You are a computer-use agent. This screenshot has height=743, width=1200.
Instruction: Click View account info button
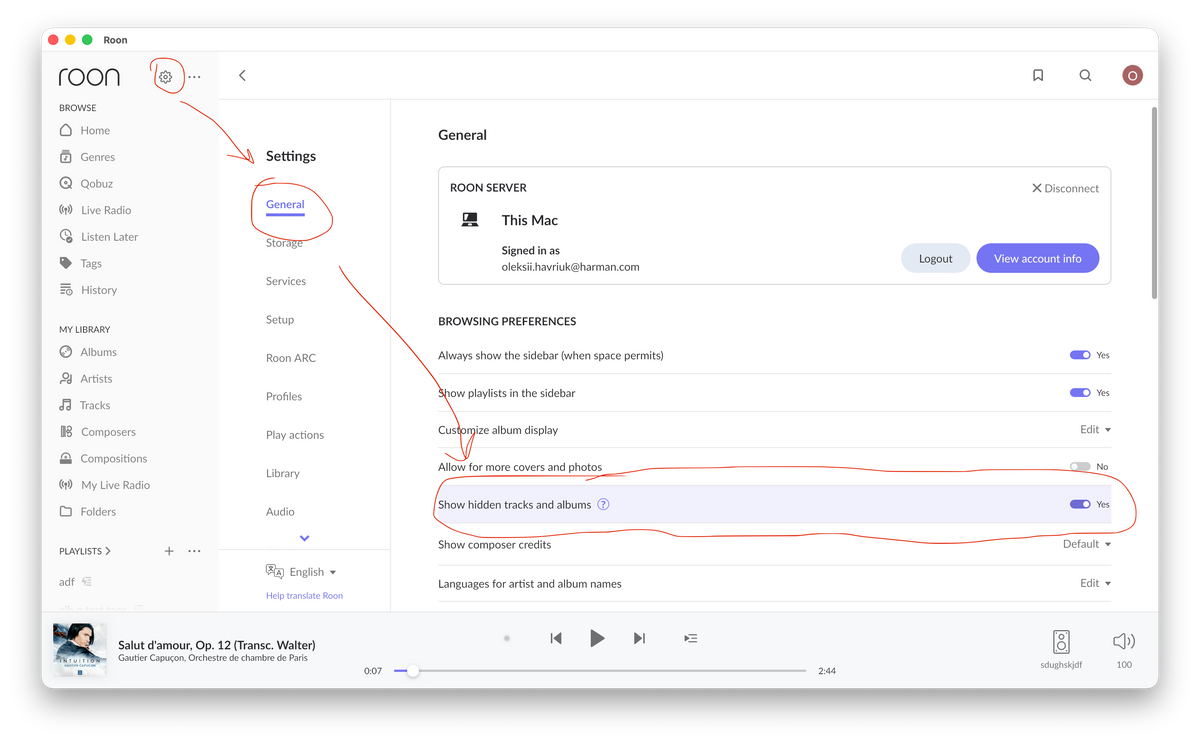tap(1037, 258)
